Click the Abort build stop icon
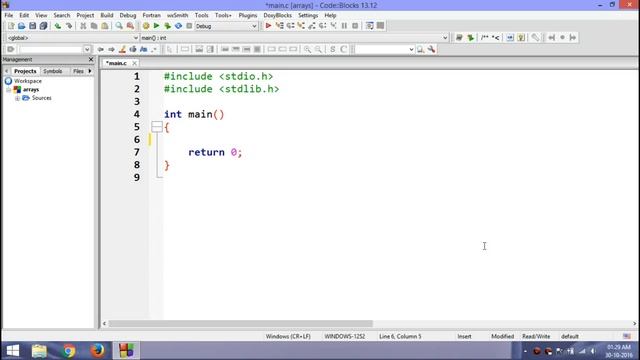 189,26
